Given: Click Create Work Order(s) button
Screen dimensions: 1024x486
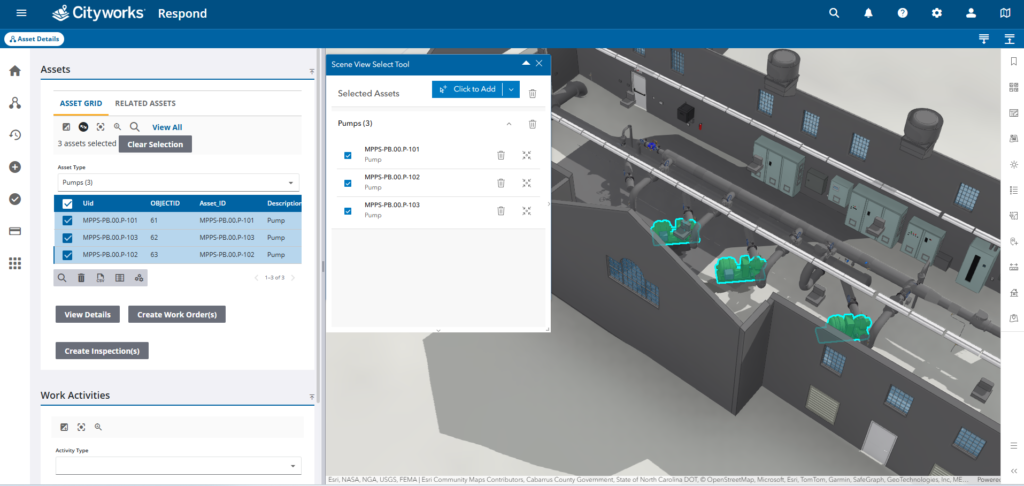Looking at the screenshot, I should [x=177, y=314].
